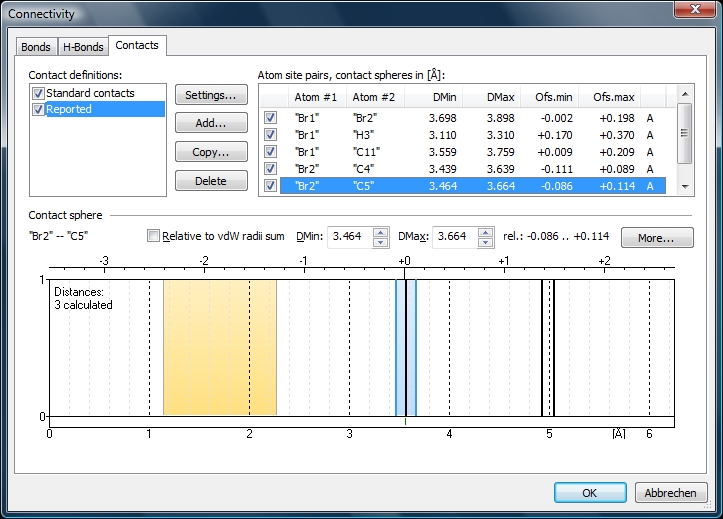Uncheck the Br1–H3 atom pair row
The width and height of the screenshot is (723, 519).
tap(270, 134)
